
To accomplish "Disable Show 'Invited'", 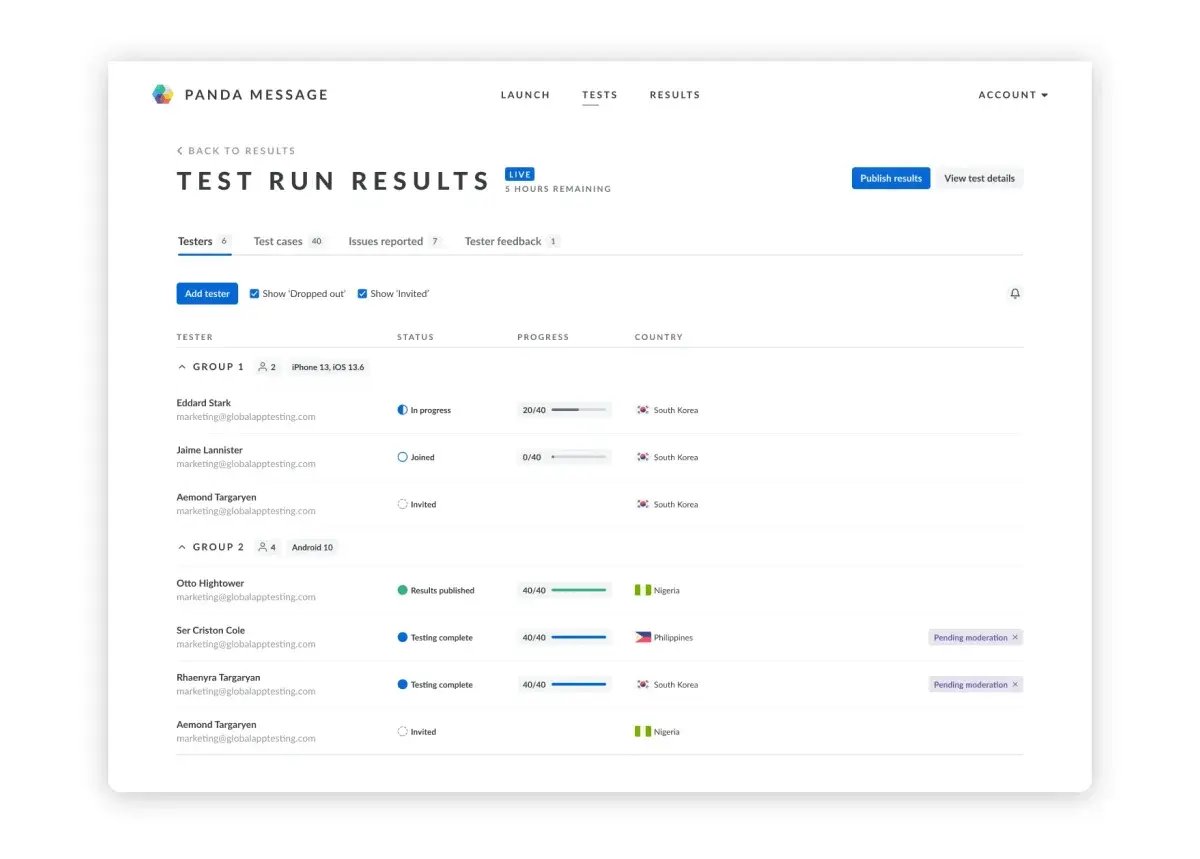I will tap(362, 293).
